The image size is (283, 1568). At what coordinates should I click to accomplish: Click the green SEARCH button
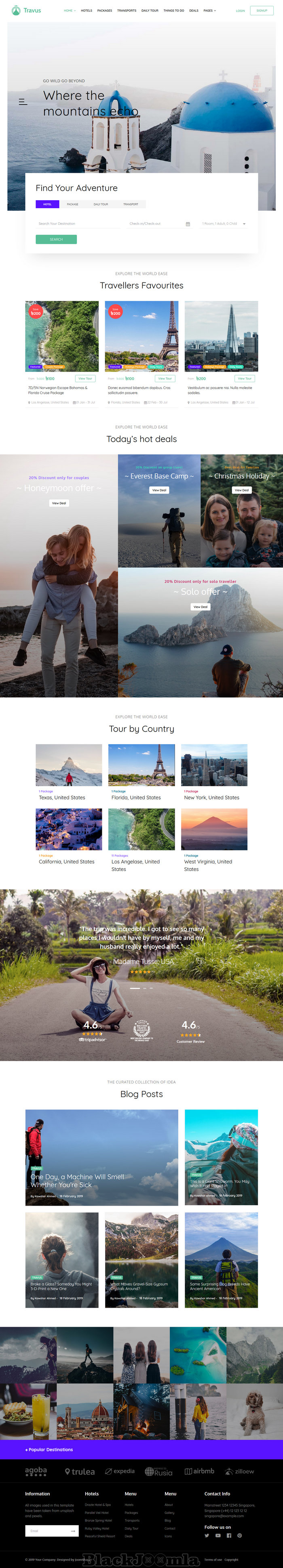(x=56, y=239)
